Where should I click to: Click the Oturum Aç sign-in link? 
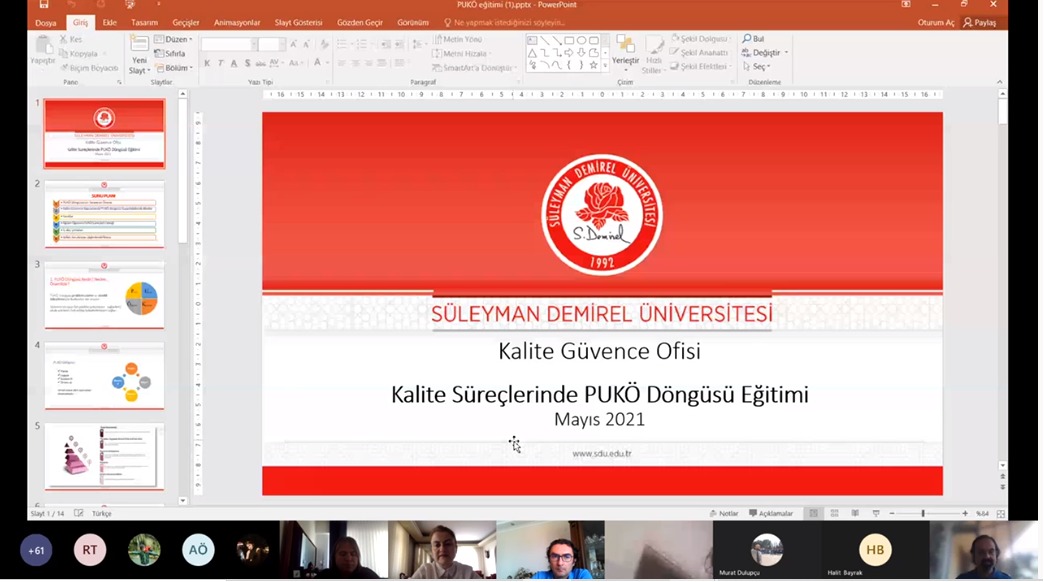pyautogui.click(x=936, y=22)
